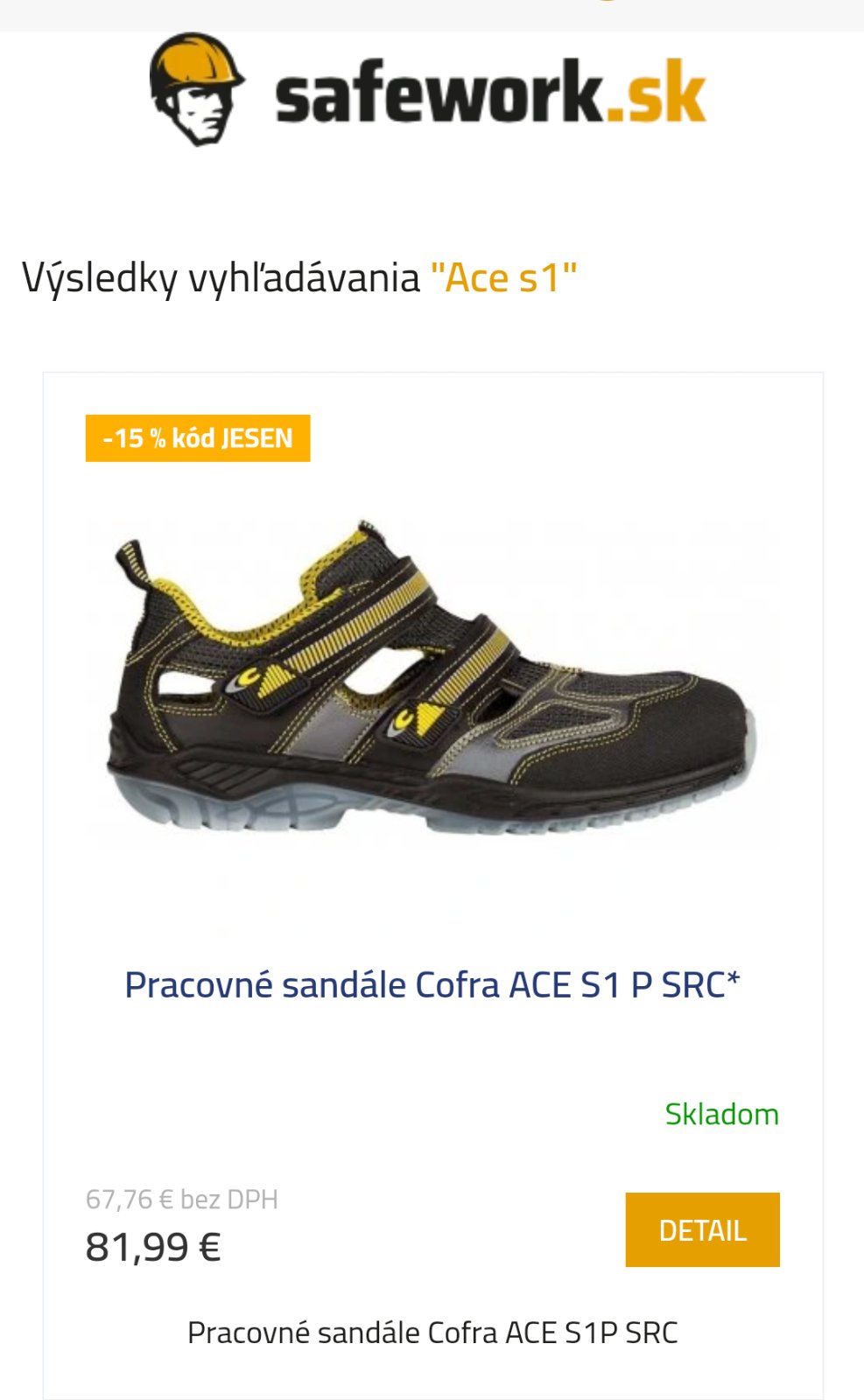Click the orange "Ace s1" search query text
The image size is (864, 1400).
[503, 278]
